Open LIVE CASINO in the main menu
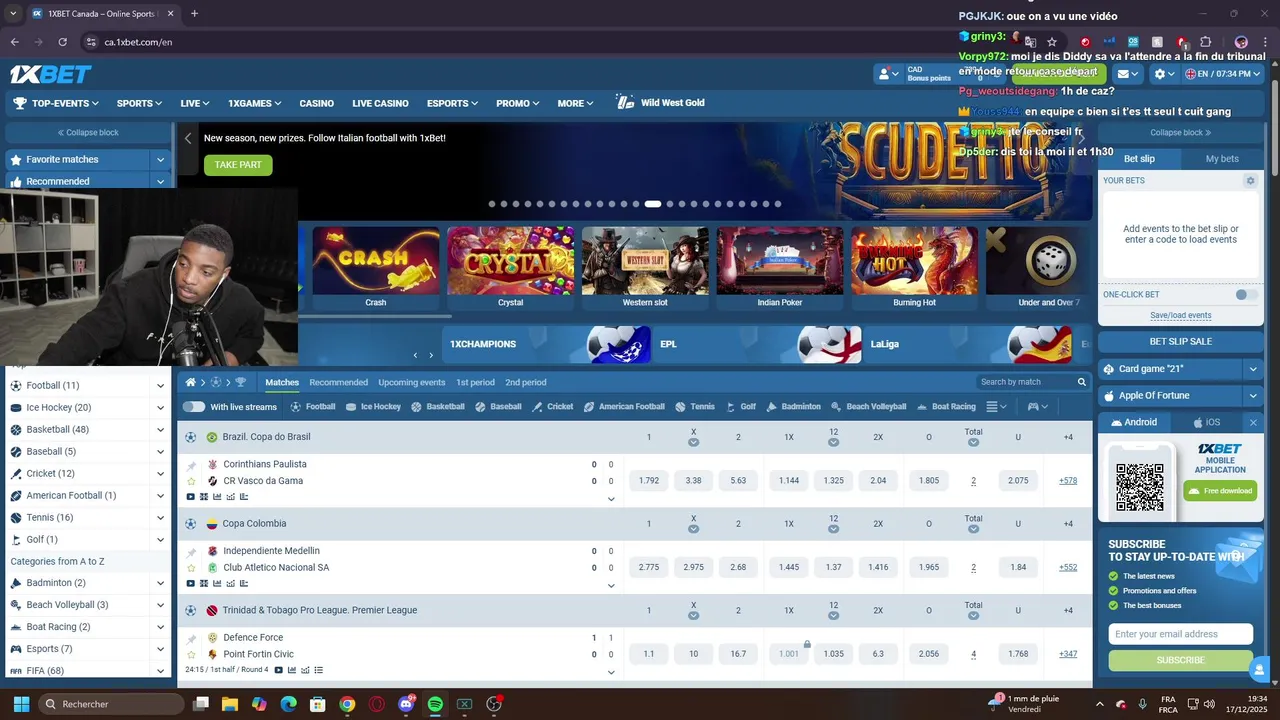This screenshot has height=720, width=1280. click(x=380, y=103)
